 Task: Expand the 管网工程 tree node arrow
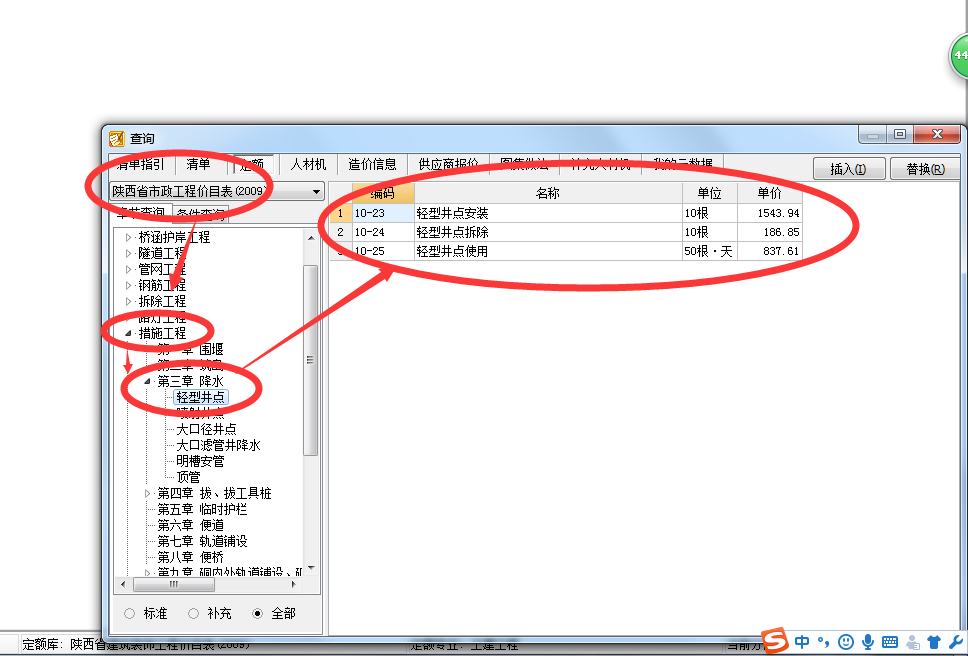(128, 269)
